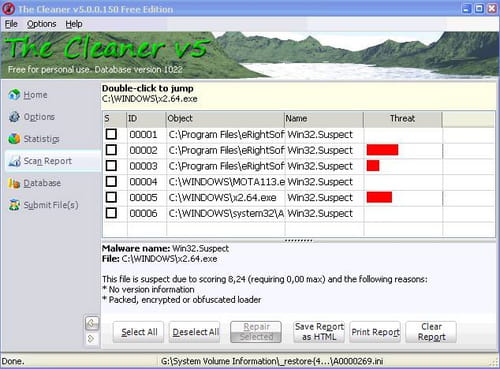Image resolution: width=500 pixels, height=369 pixels.
Task: Click the Submit File(s) icon
Action: (14, 205)
